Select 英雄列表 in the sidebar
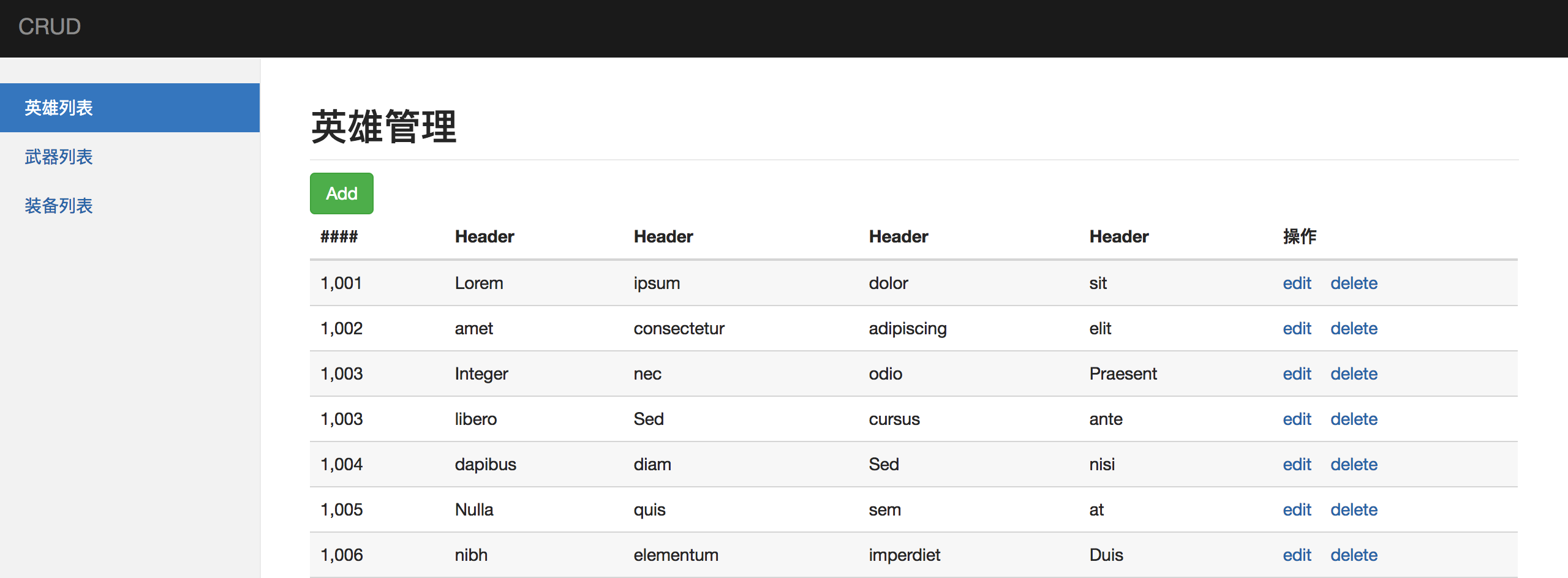 tap(130, 108)
